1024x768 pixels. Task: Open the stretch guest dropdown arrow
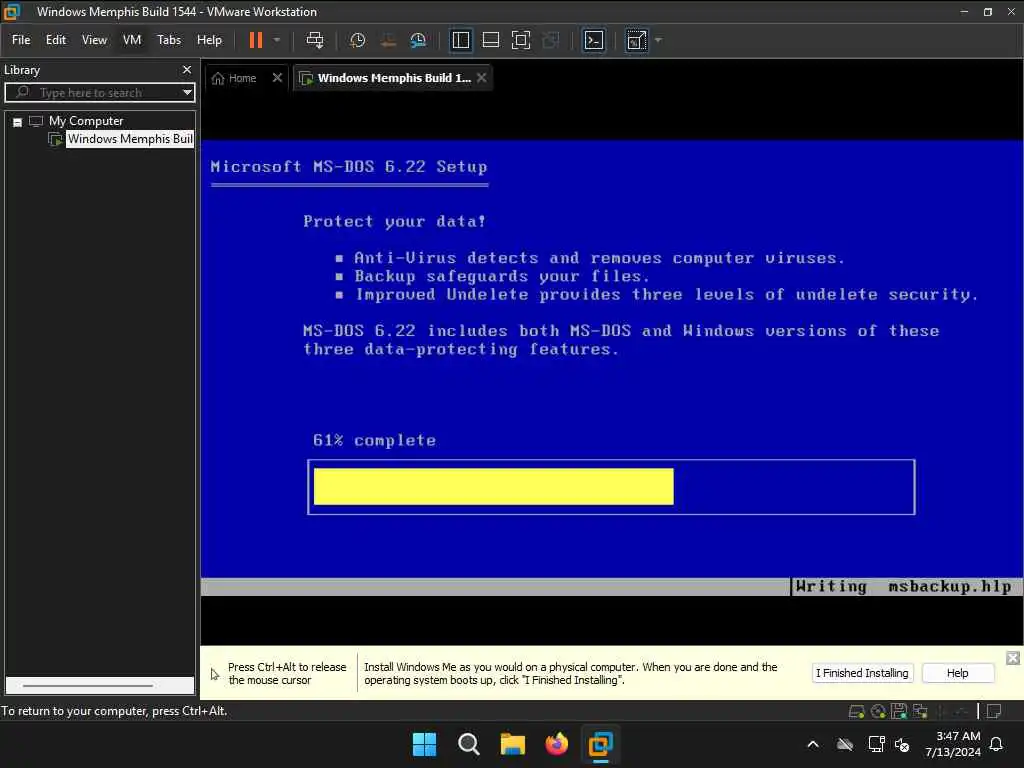pyautogui.click(x=658, y=40)
